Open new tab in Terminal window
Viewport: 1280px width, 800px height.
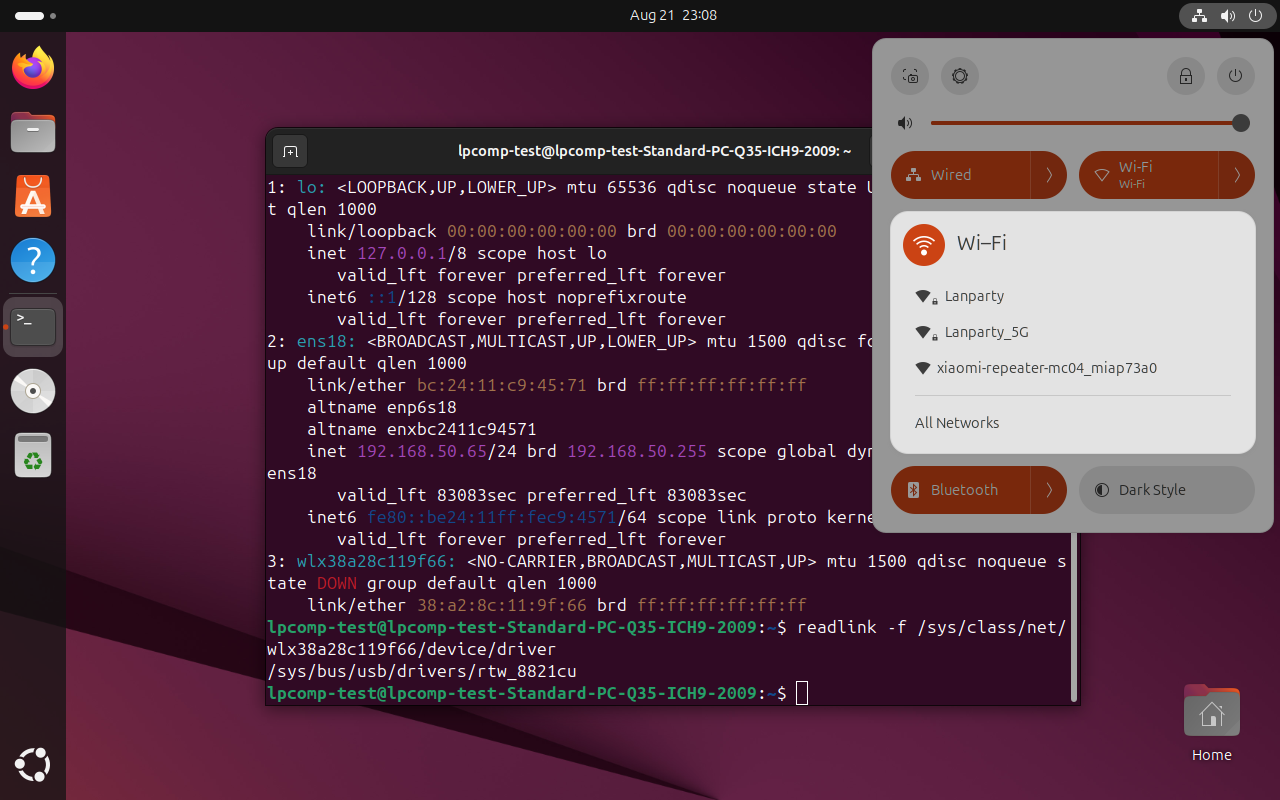[290, 151]
